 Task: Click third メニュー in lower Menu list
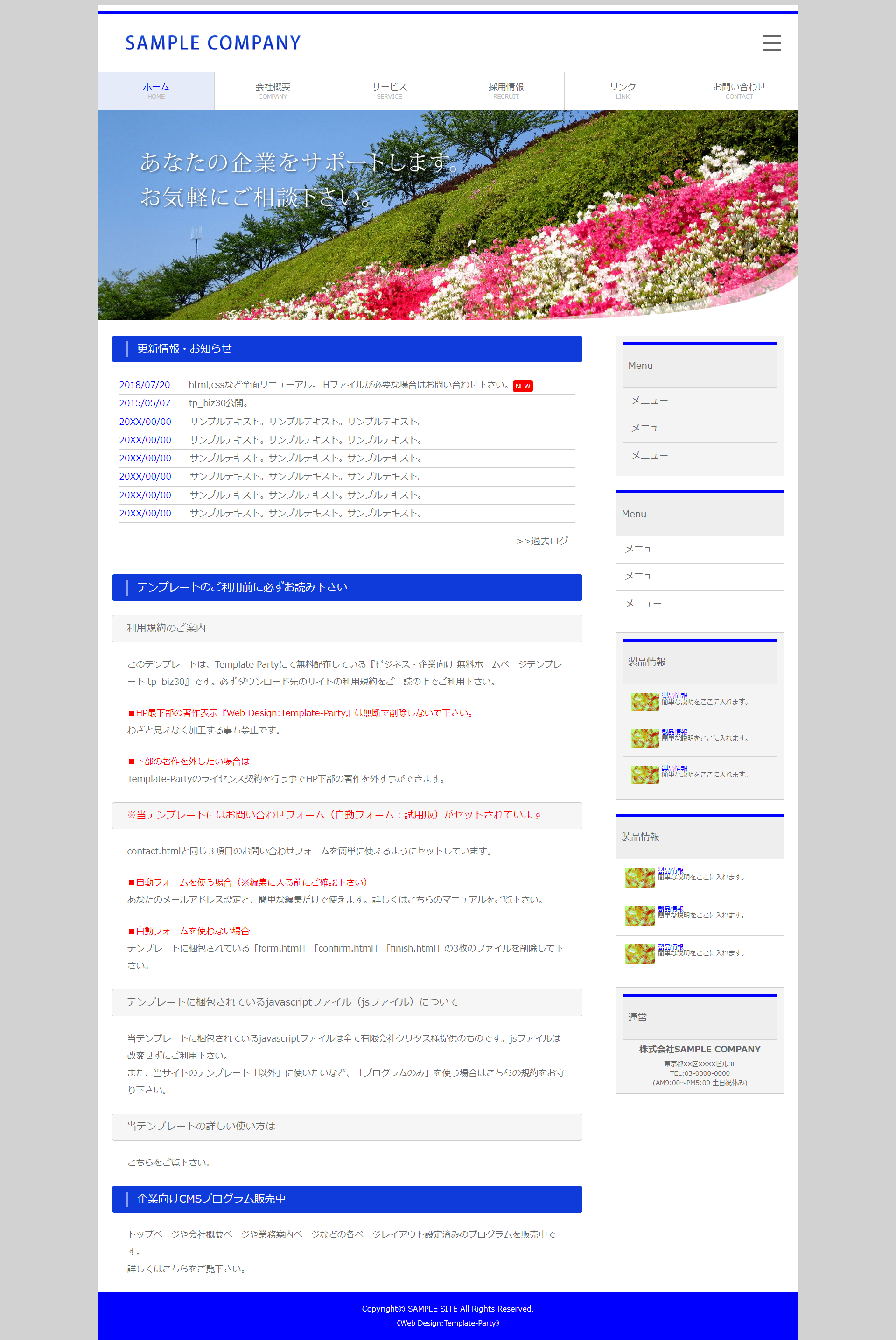(643, 604)
